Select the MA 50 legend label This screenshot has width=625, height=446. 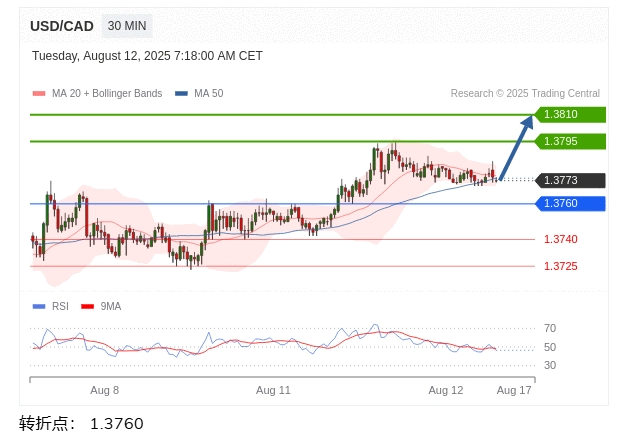coord(208,93)
